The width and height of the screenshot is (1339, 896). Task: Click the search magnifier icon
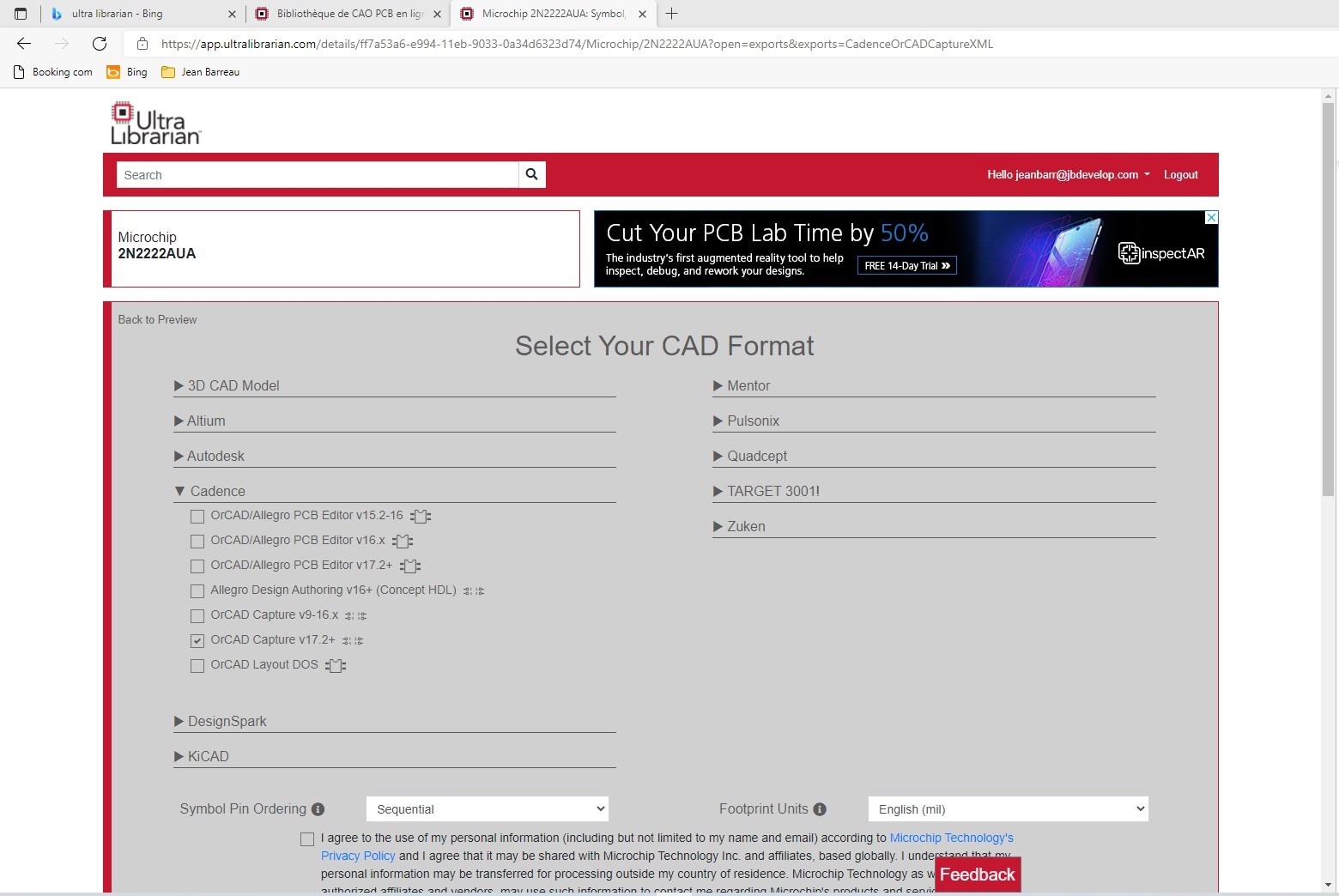(x=532, y=174)
